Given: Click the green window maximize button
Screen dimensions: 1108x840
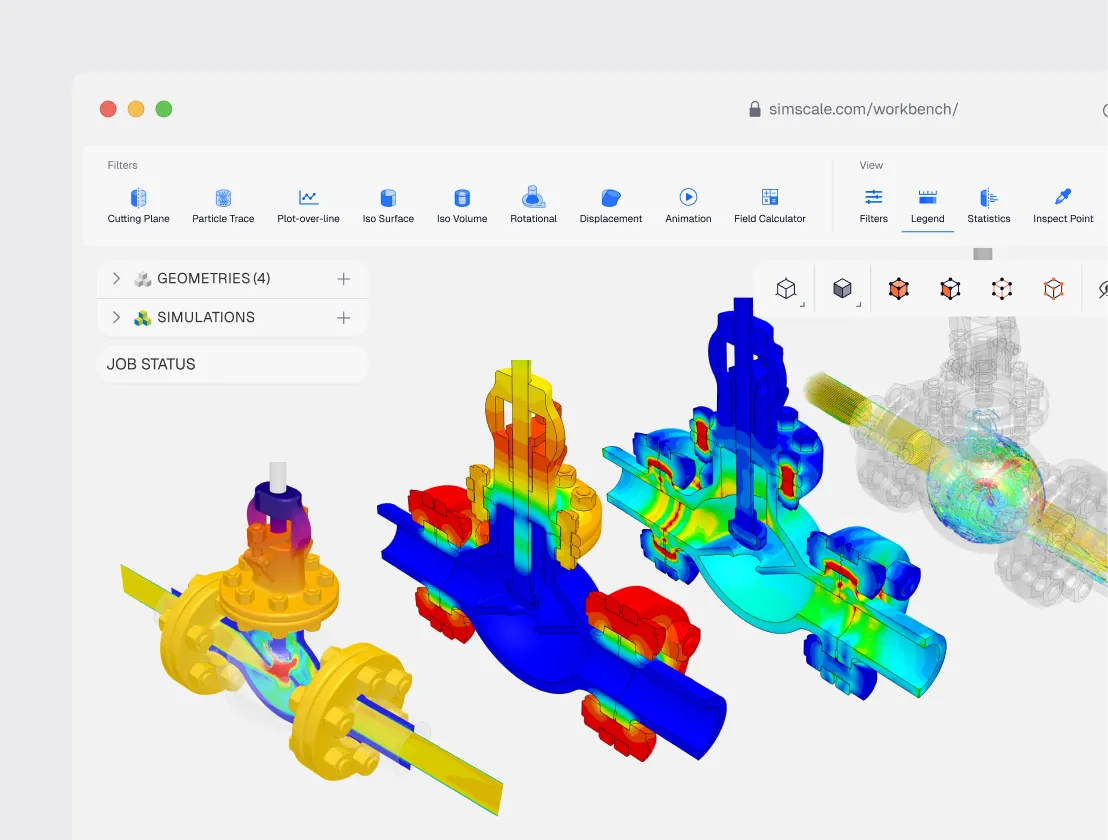Looking at the screenshot, I should click(x=164, y=109).
